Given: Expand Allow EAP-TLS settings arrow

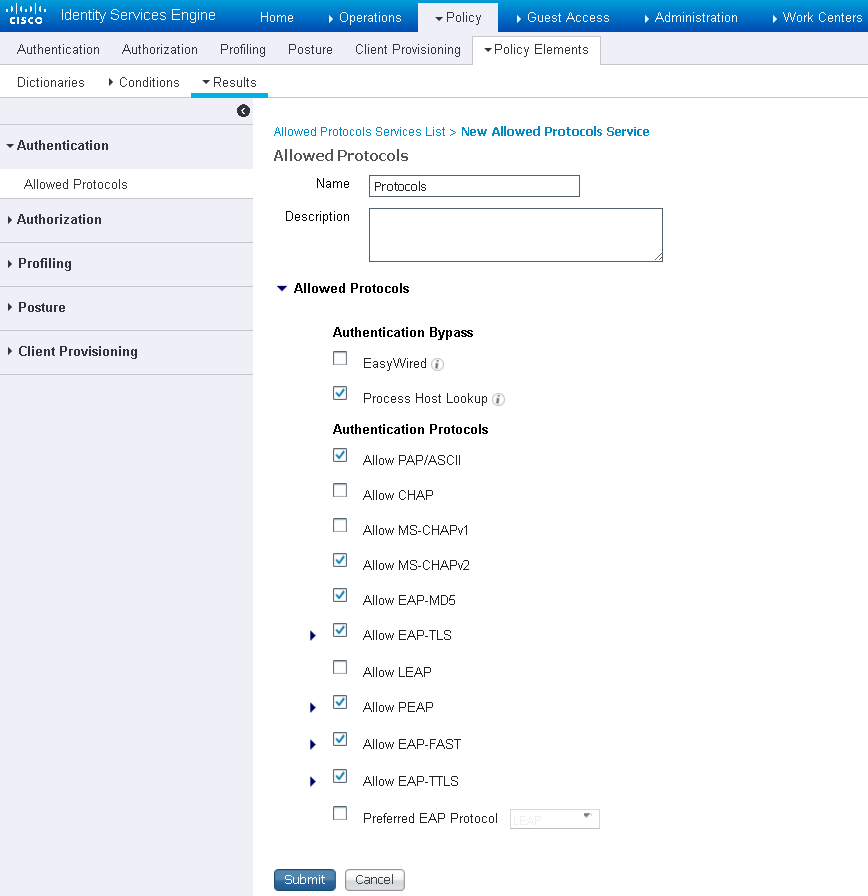Looking at the screenshot, I should coord(313,636).
